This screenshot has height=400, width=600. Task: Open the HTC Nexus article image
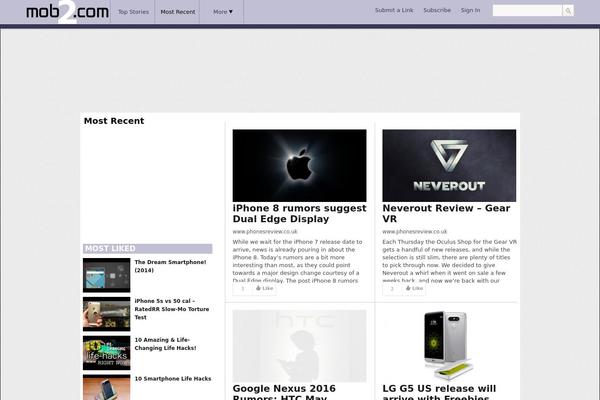(299, 346)
